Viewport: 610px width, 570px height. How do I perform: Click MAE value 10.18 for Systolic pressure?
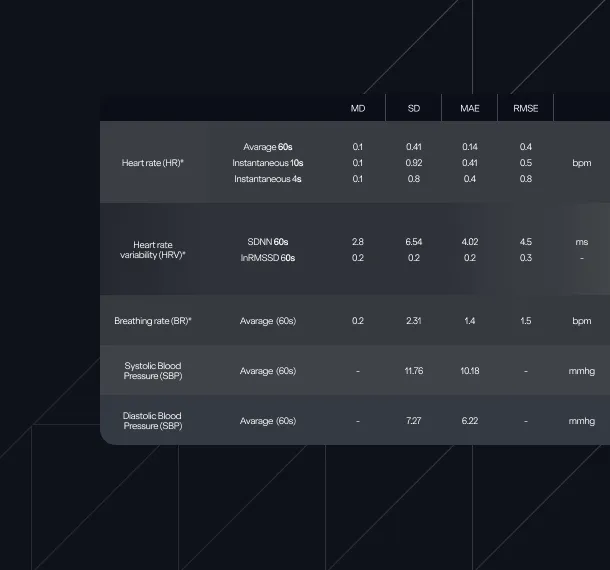click(x=470, y=371)
